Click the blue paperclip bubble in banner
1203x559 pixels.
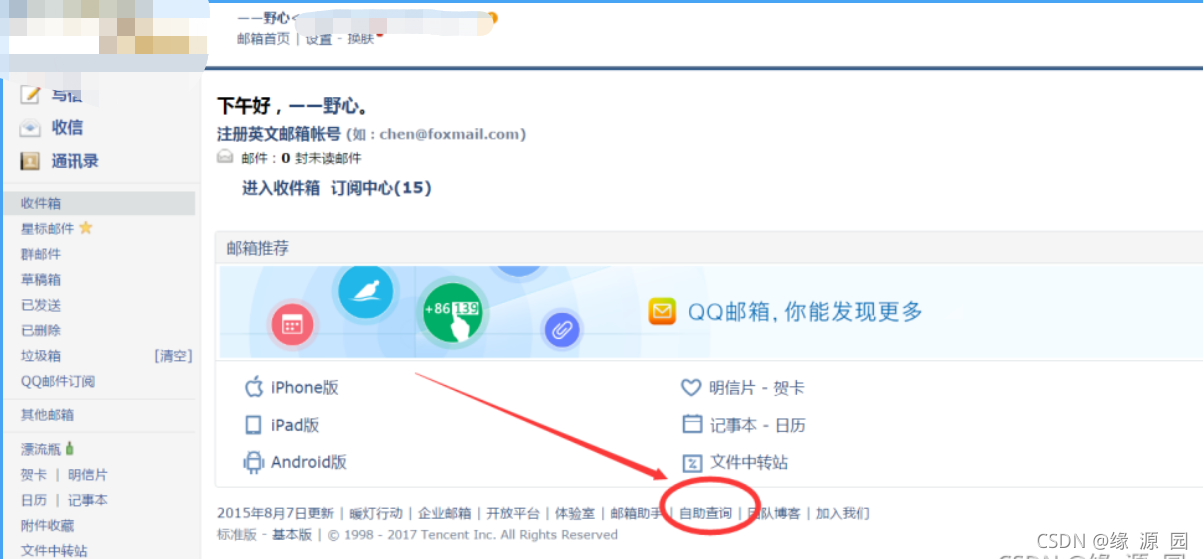pos(562,329)
